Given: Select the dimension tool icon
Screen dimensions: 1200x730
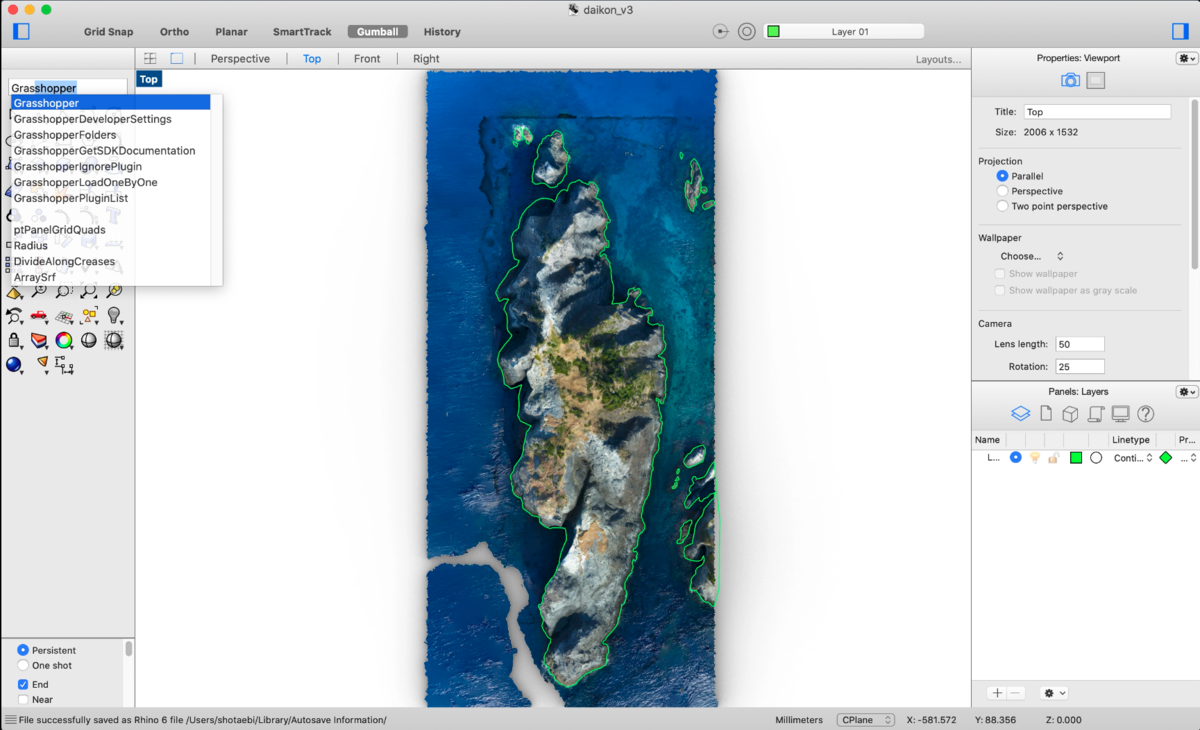Looking at the screenshot, I should pos(64,367).
